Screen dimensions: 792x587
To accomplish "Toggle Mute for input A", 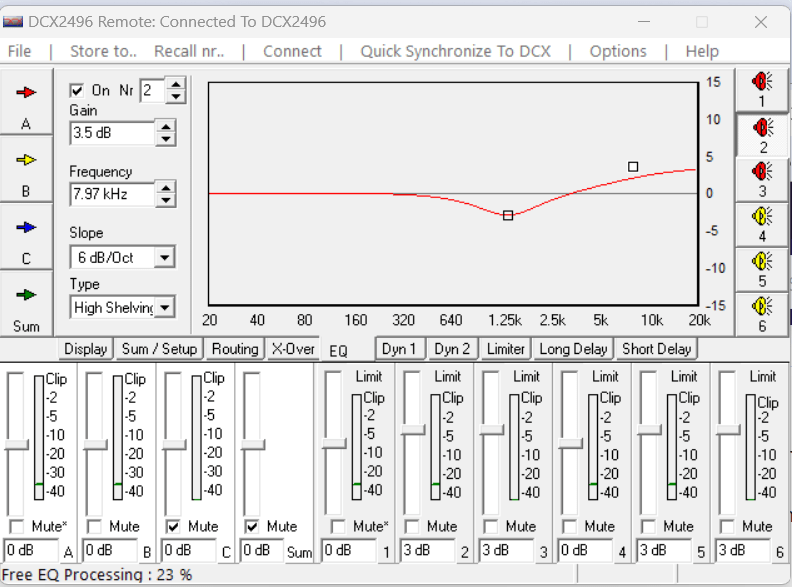I will (x=17, y=527).
